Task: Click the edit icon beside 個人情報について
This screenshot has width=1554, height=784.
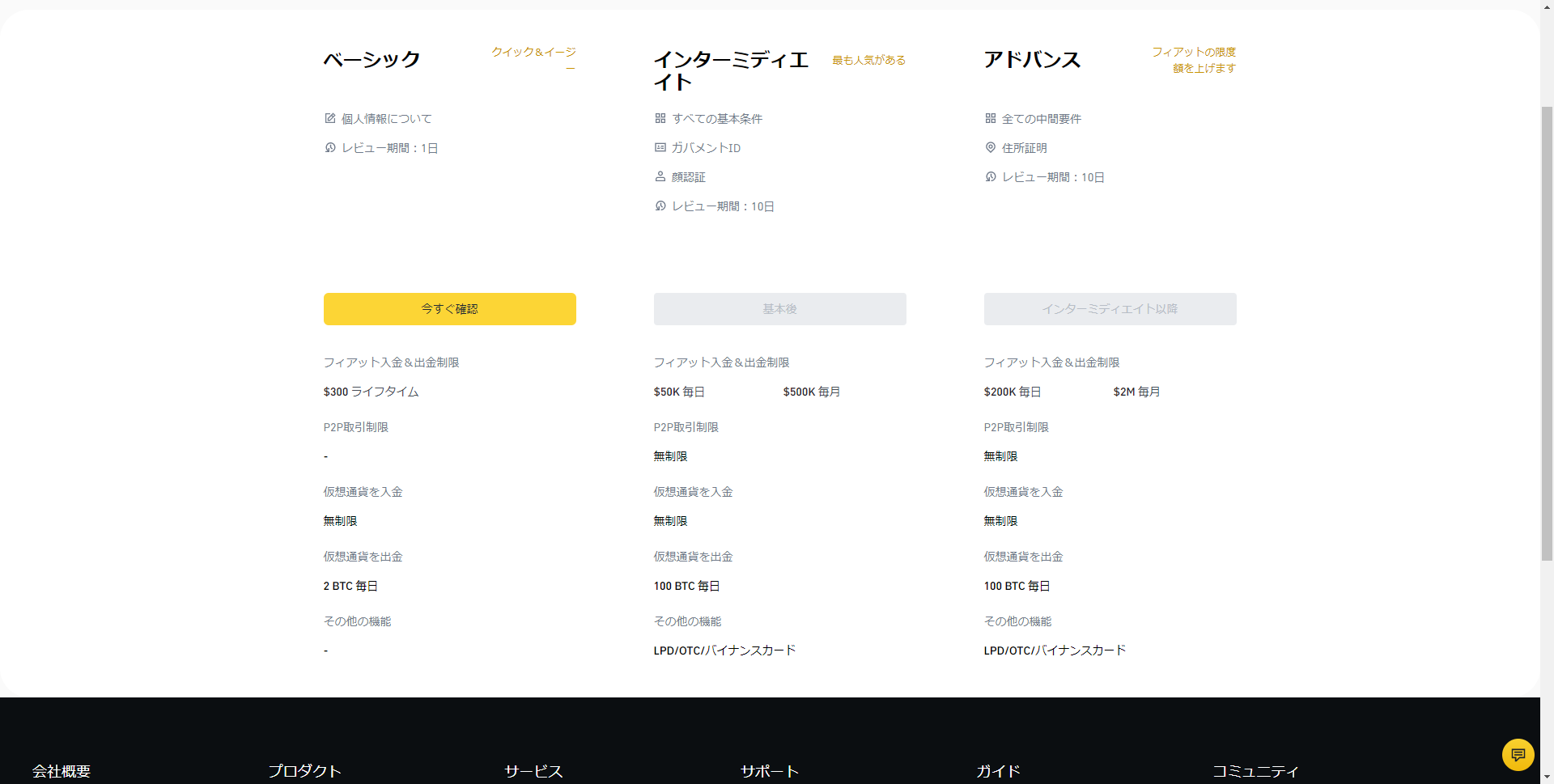Action: click(330, 118)
